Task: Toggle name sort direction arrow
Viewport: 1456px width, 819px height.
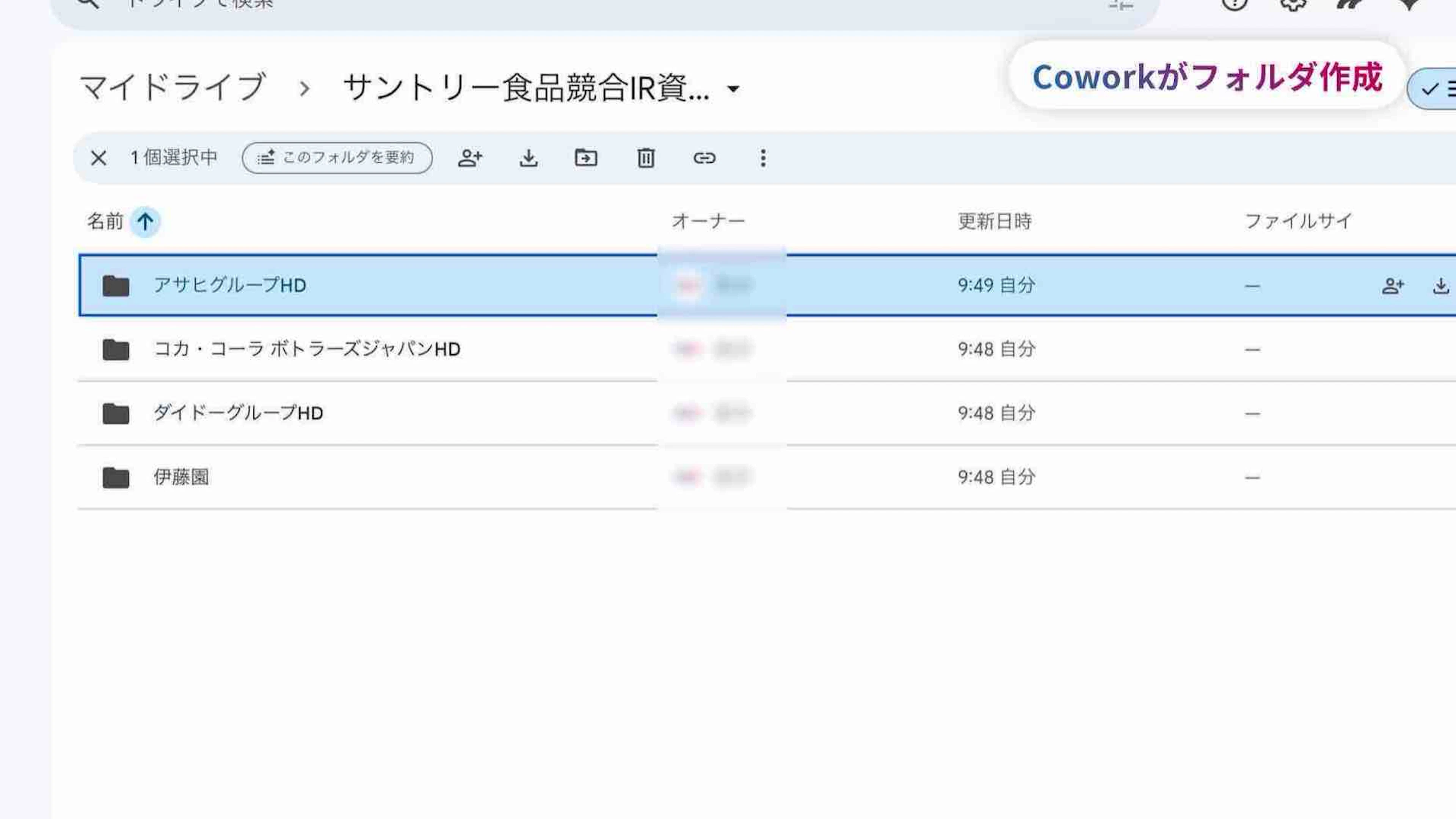Action: pos(145,221)
